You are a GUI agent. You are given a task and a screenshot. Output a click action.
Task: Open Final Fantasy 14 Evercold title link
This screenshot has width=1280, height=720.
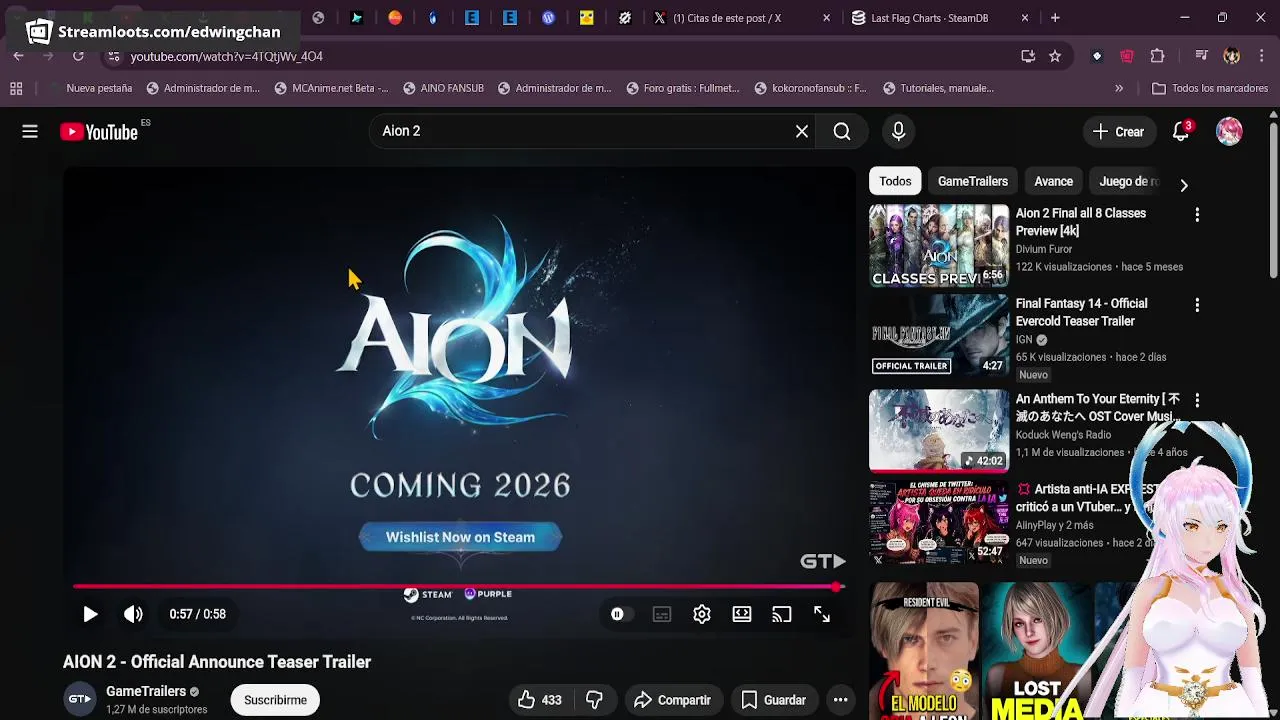tap(1082, 312)
